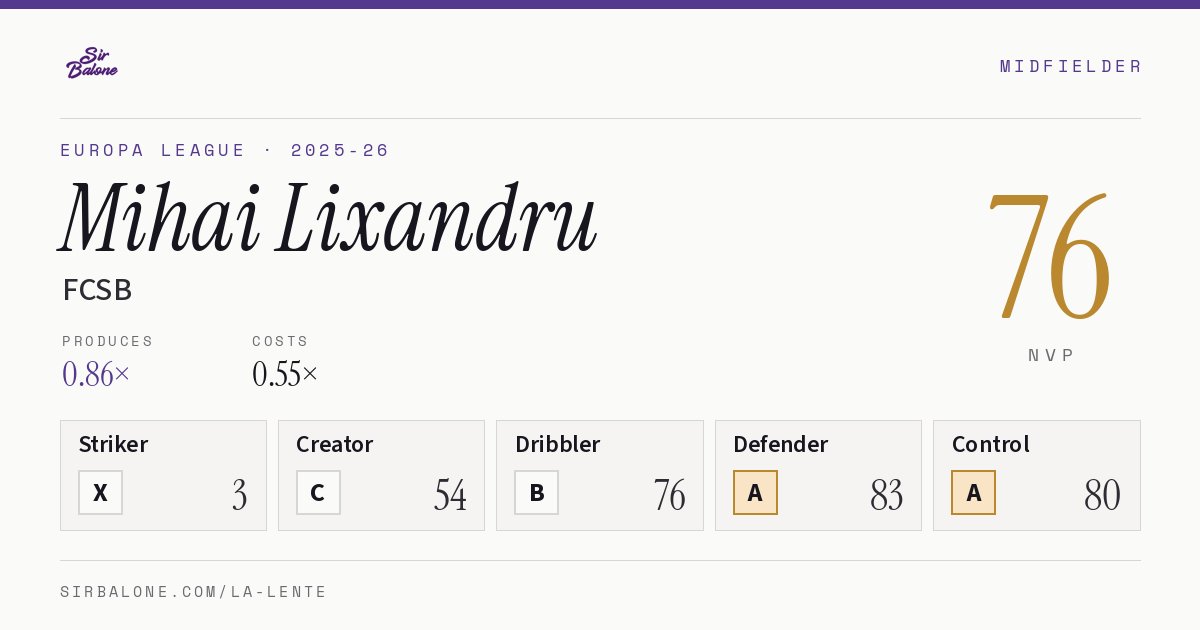Open the Defender rating card
The width and height of the screenshot is (1200, 630).
tap(818, 475)
